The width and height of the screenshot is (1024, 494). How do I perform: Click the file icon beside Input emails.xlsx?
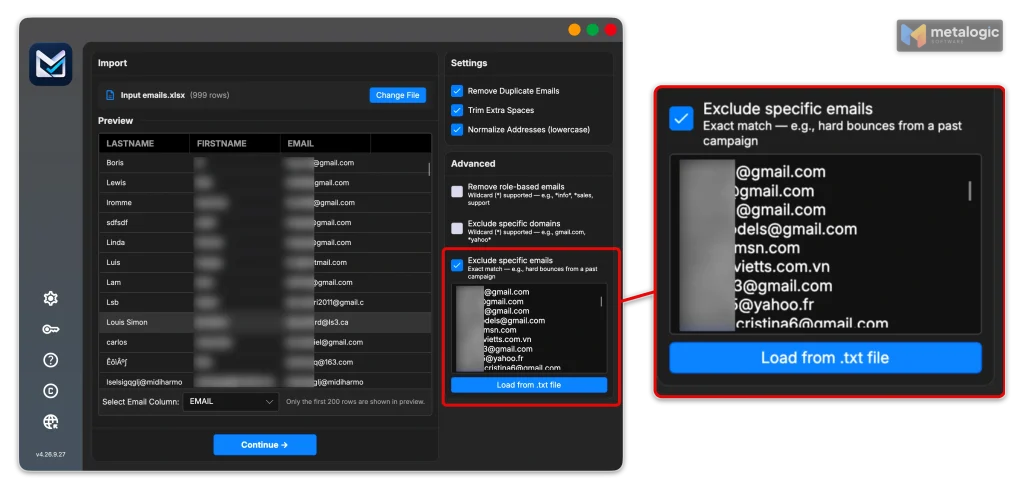coord(110,95)
